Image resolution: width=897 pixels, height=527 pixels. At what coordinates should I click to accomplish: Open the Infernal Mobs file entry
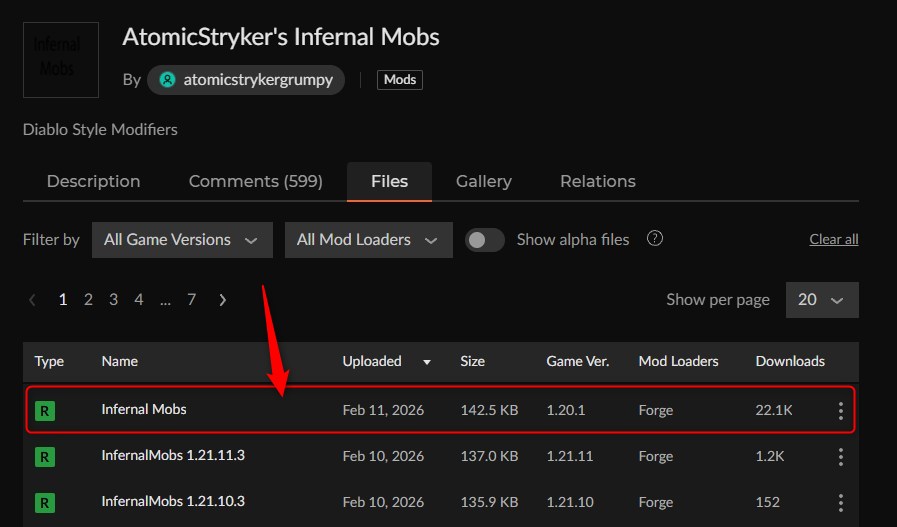click(x=144, y=409)
